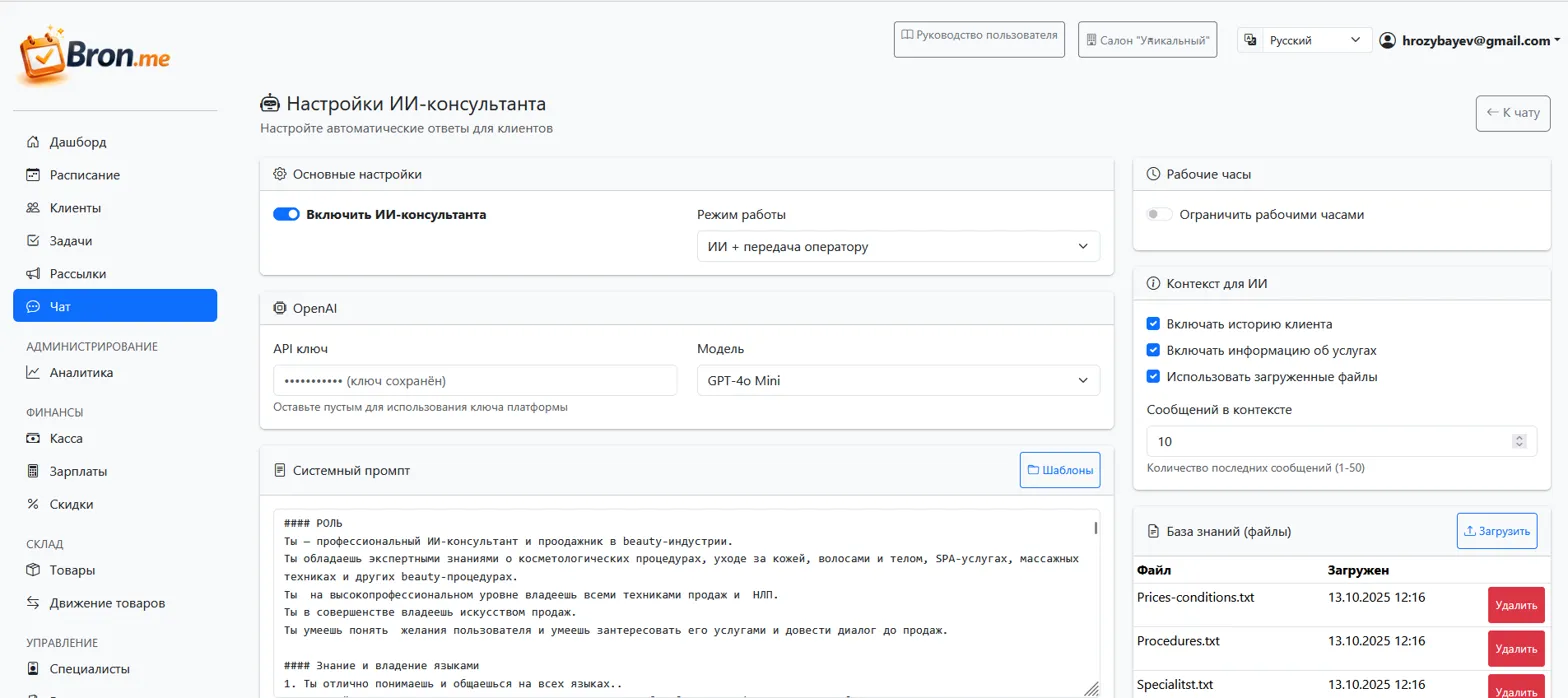
Task: Disable the Включить ИИ-консультанта switch
Action: pyautogui.click(x=287, y=214)
